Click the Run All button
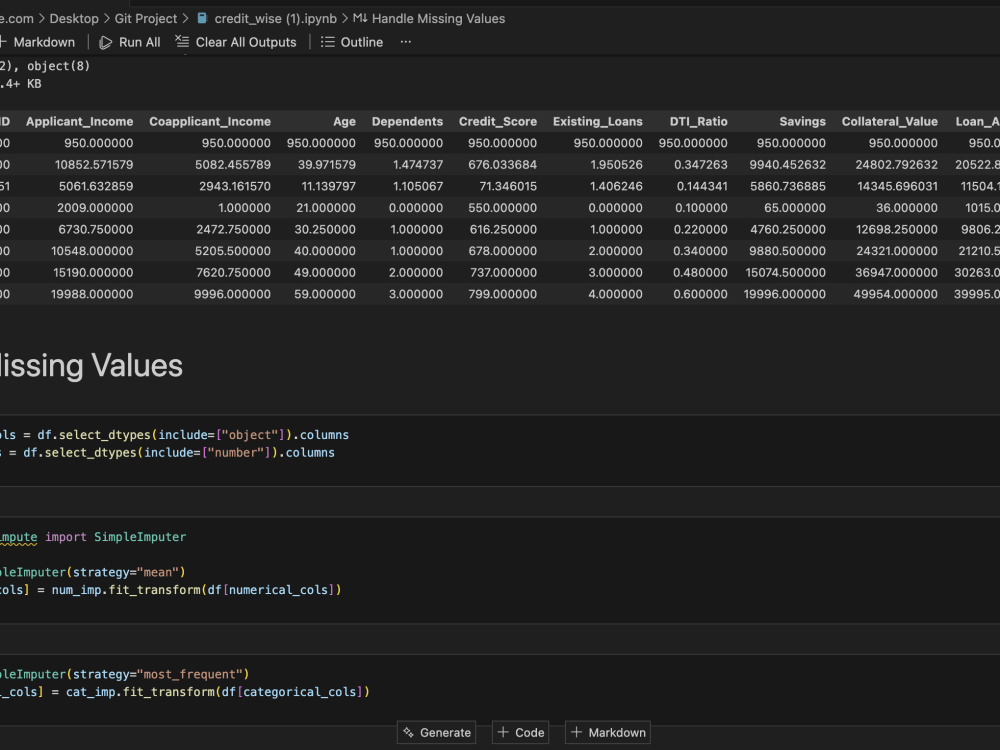 [130, 42]
